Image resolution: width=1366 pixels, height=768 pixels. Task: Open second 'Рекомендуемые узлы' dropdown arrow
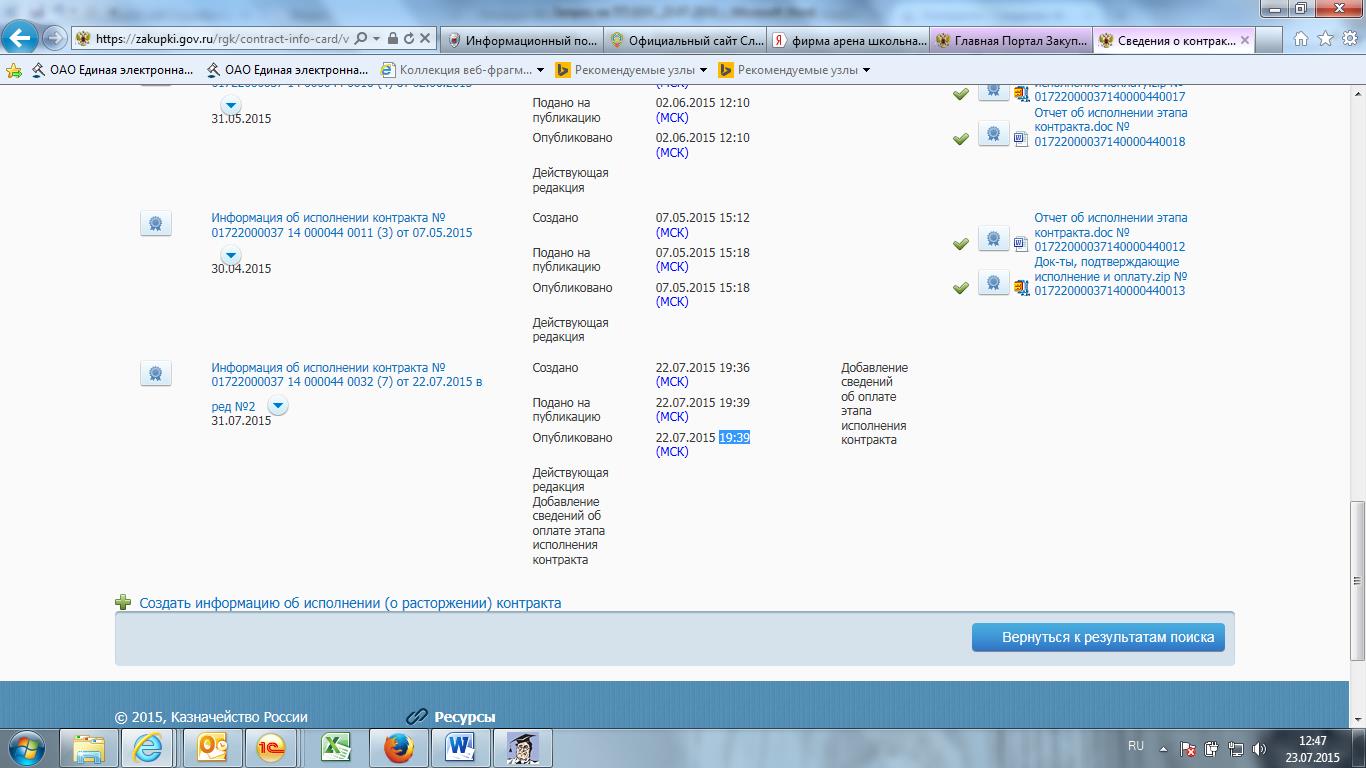pyautogui.click(x=866, y=70)
